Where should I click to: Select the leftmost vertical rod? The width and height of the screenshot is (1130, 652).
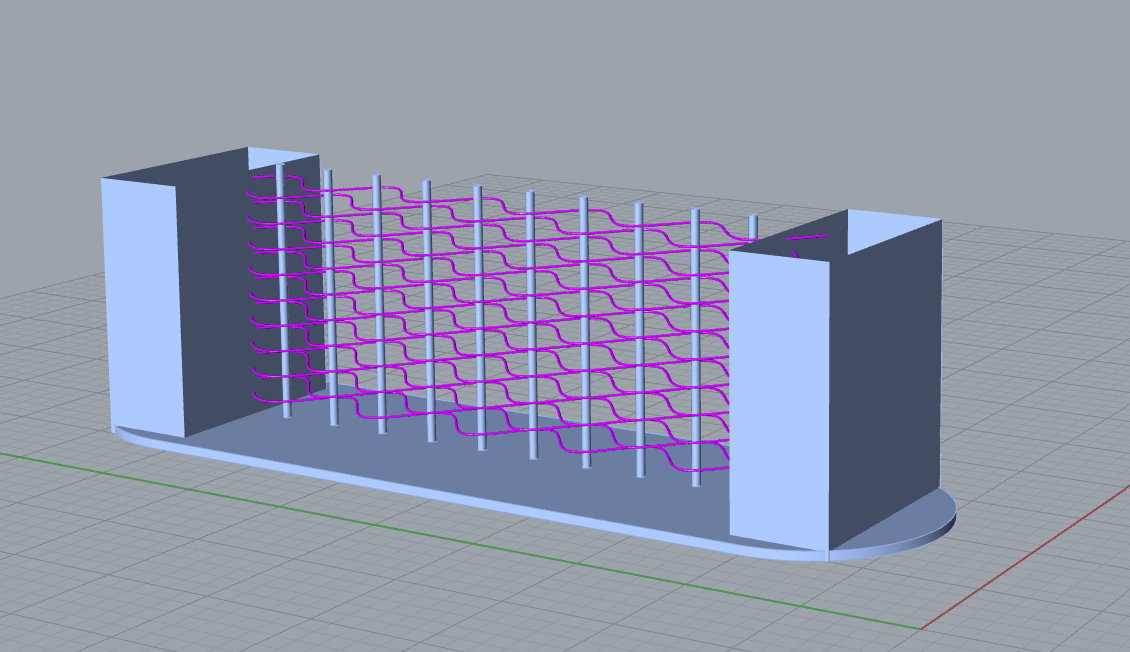click(283, 290)
